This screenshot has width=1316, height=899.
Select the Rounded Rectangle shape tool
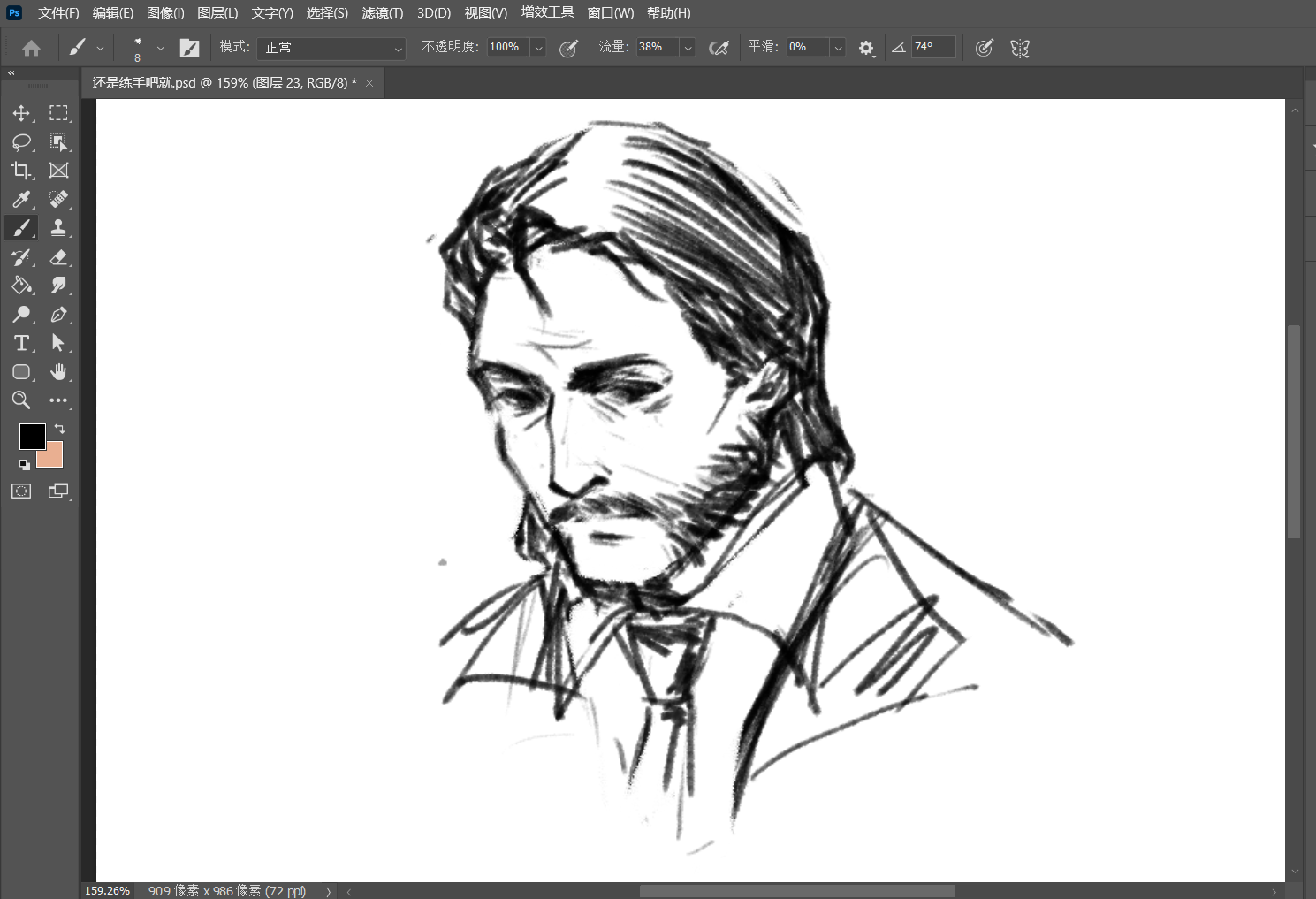[x=21, y=372]
